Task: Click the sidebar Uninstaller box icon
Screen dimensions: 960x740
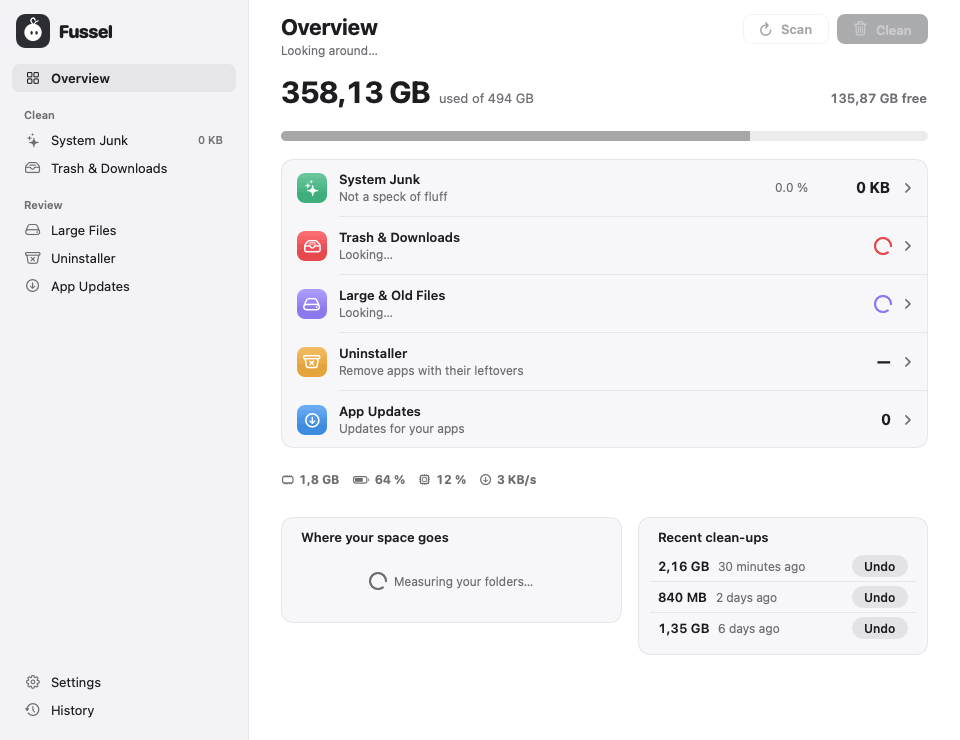Action: (x=33, y=258)
